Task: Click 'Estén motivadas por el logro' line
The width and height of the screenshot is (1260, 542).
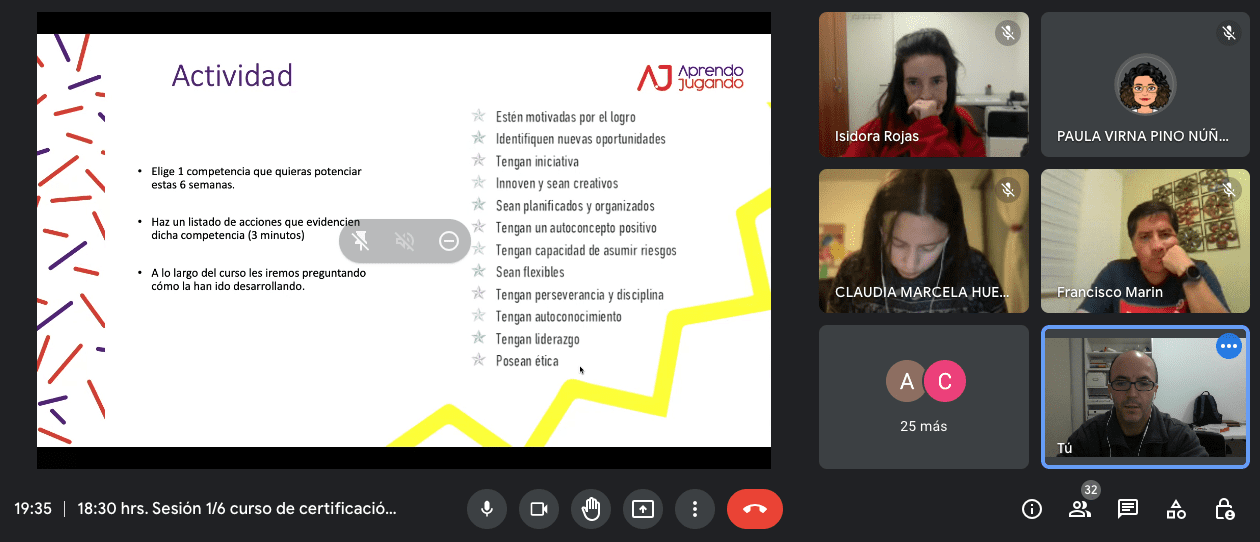Action: click(565, 117)
